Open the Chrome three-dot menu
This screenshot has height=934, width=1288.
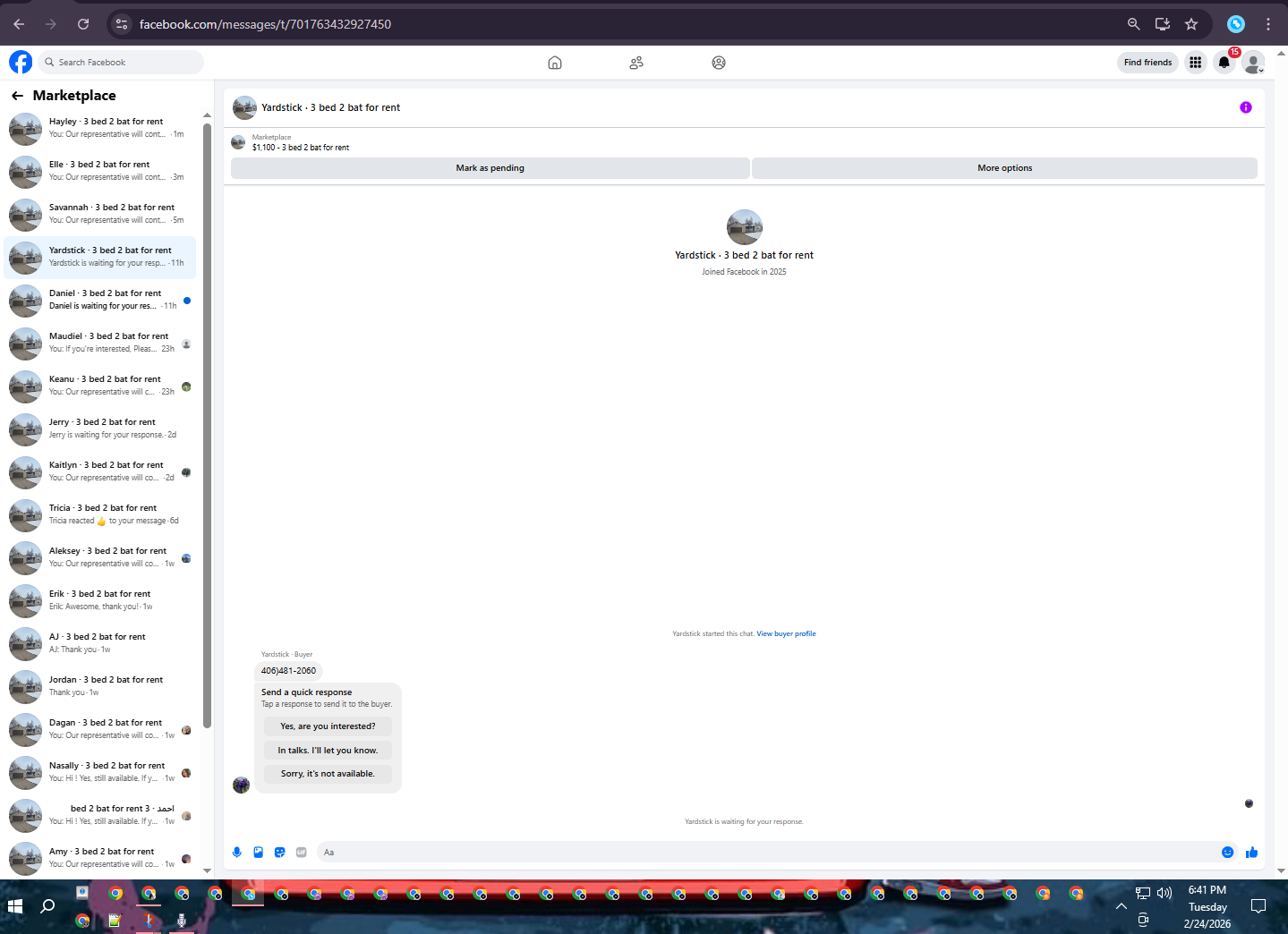(1268, 24)
